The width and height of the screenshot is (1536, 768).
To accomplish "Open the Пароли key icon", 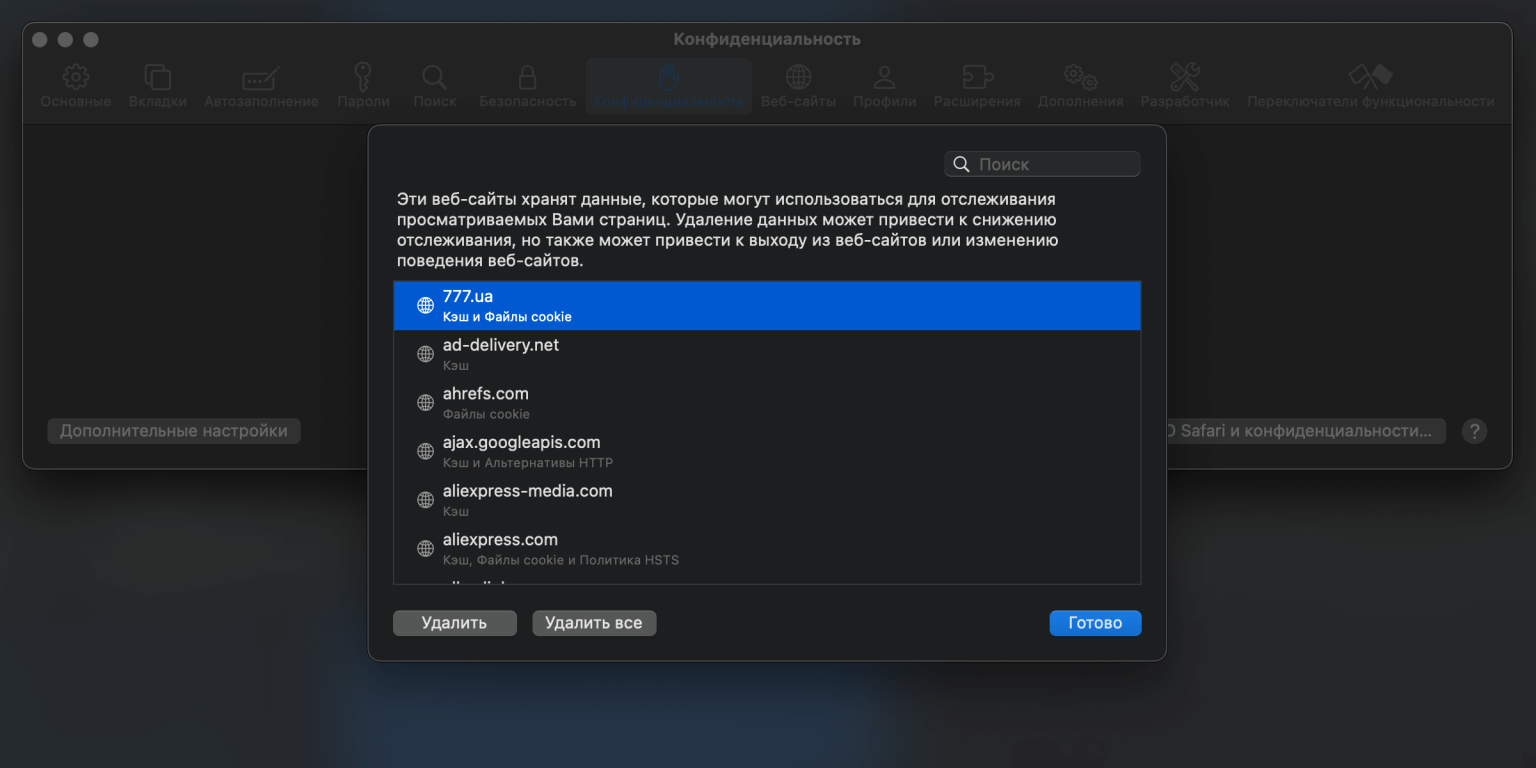I will pyautogui.click(x=363, y=78).
